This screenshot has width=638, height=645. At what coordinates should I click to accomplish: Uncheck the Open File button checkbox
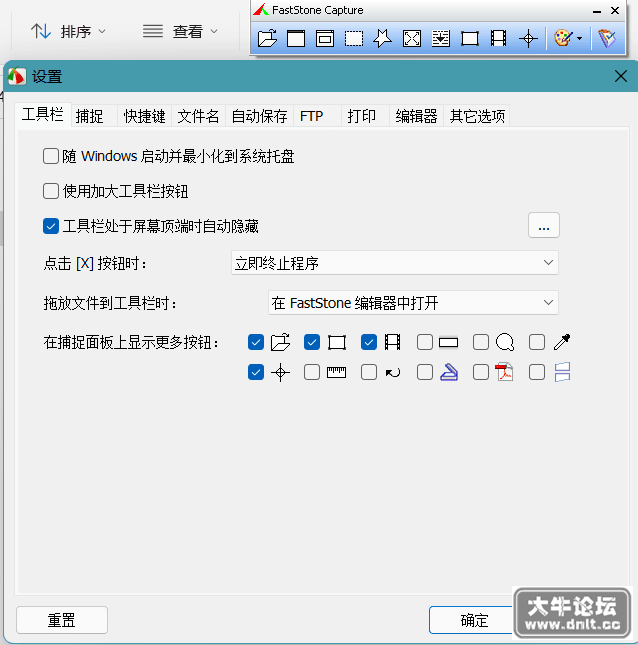pos(256,342)
